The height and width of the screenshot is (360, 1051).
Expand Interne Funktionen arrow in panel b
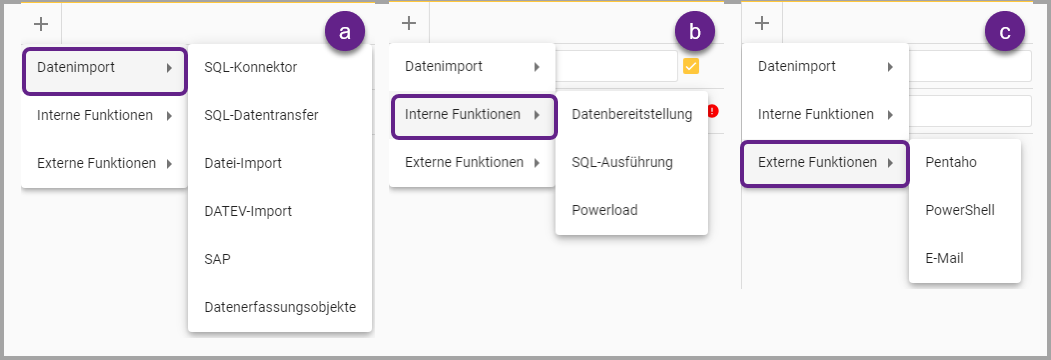(x=537, y=115)
